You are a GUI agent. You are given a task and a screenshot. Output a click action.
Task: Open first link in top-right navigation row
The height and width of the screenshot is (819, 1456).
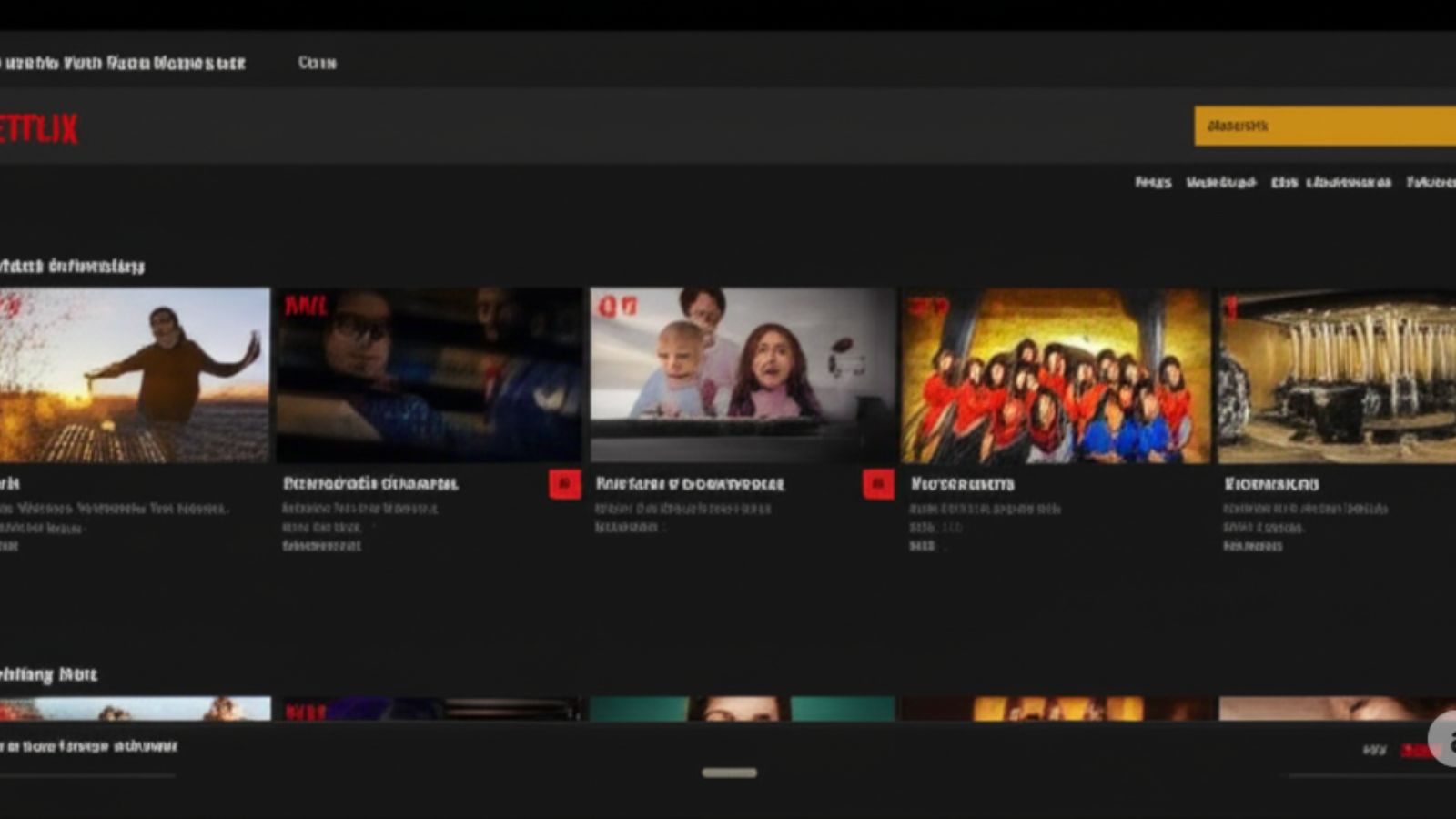click(1153, 183)
